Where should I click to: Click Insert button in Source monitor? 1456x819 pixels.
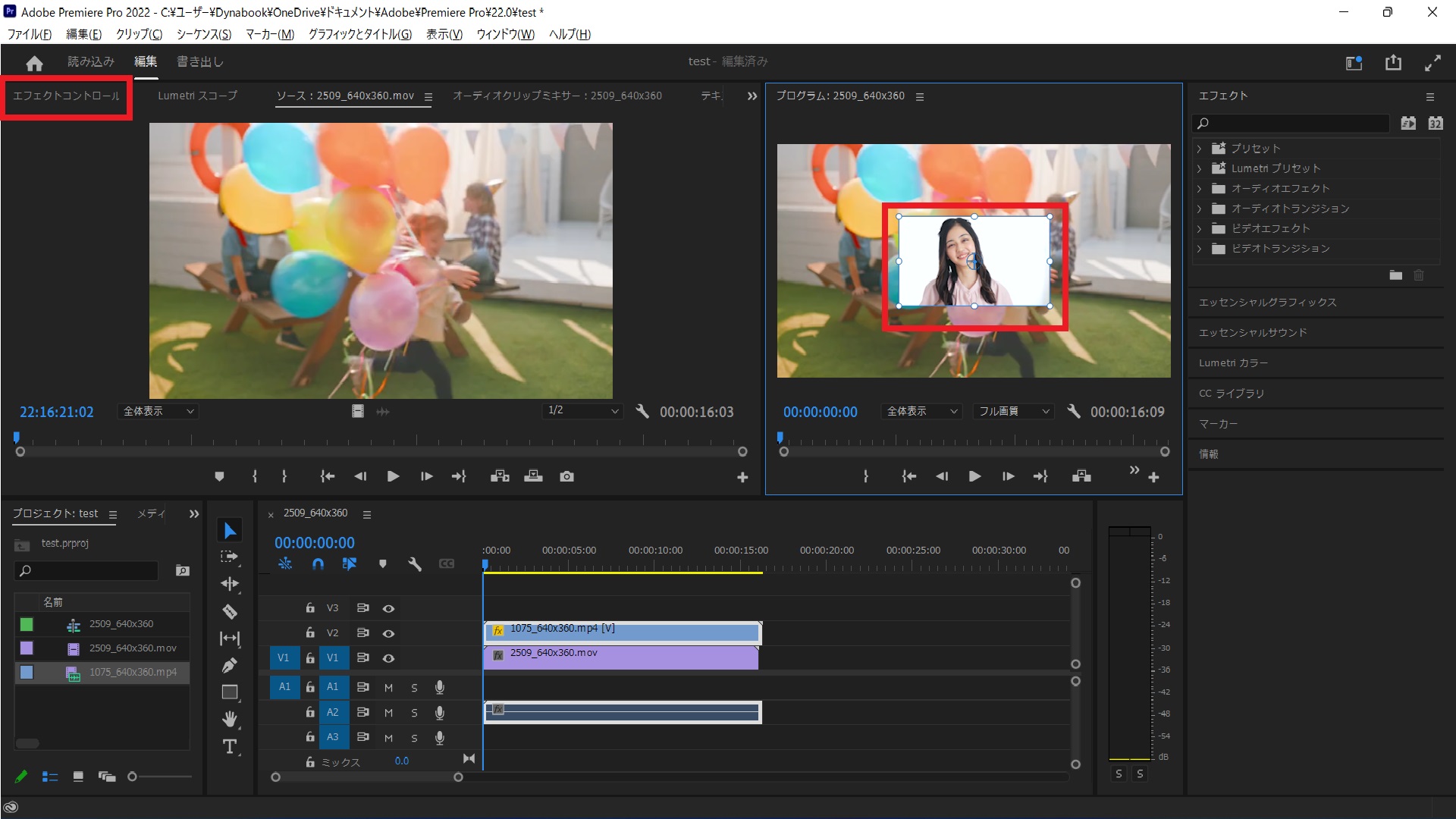500,476
